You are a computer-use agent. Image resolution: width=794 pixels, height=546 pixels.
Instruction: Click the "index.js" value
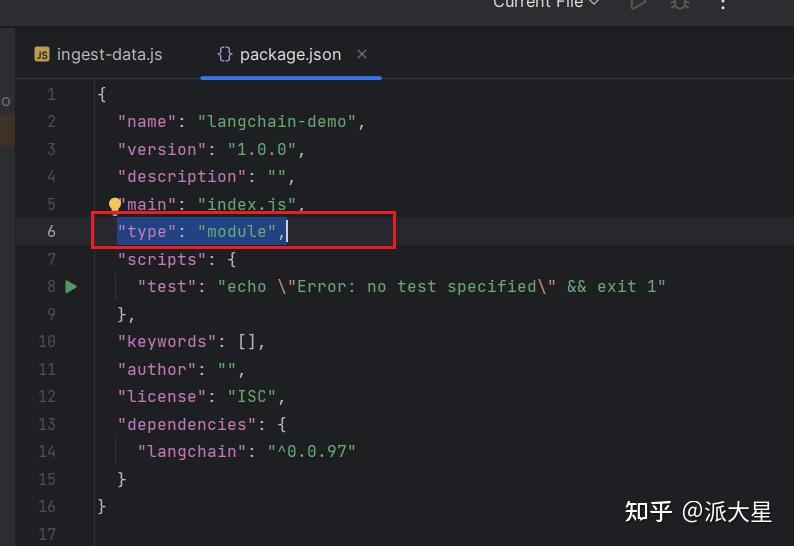click(x=247, y=204)
